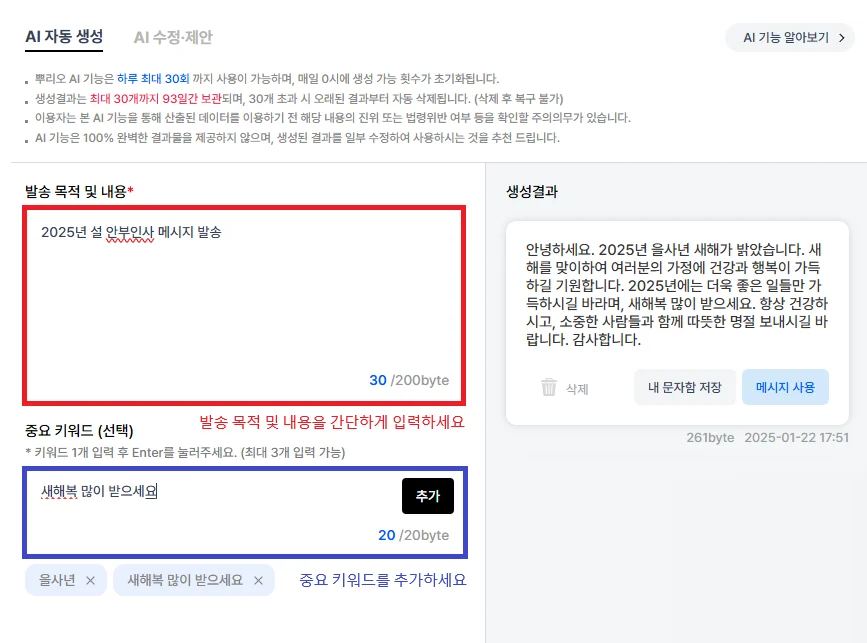Image resolution: width=867 pixels, height=643 pixels.
Task: Click the 261byte size indicator
Action: [710, 437]
